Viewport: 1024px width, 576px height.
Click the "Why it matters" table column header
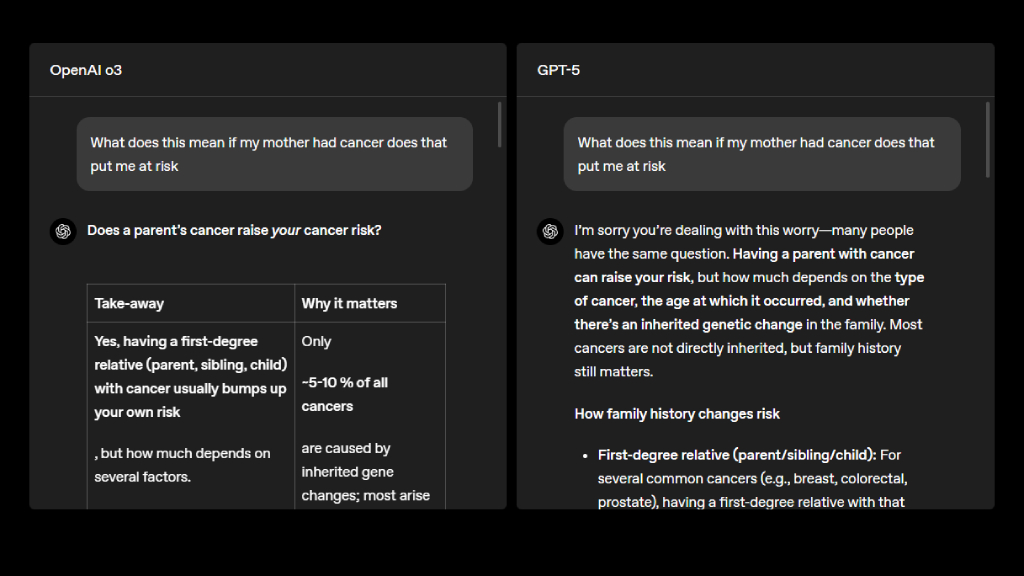pyautogui.click(x=349, y=303)
